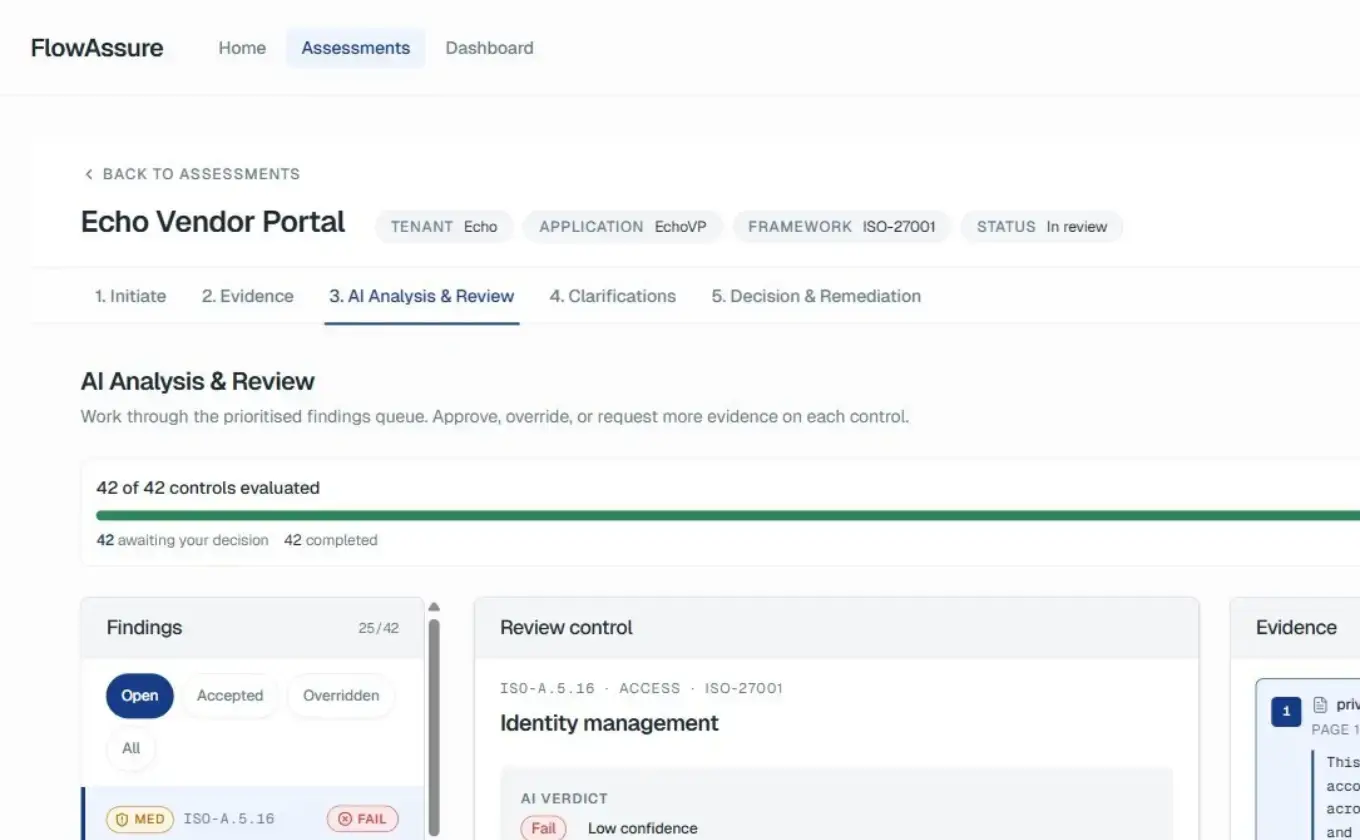Switch to the 1. Initiate step
Screen dimensions: 1360x840
pos(131,296)
